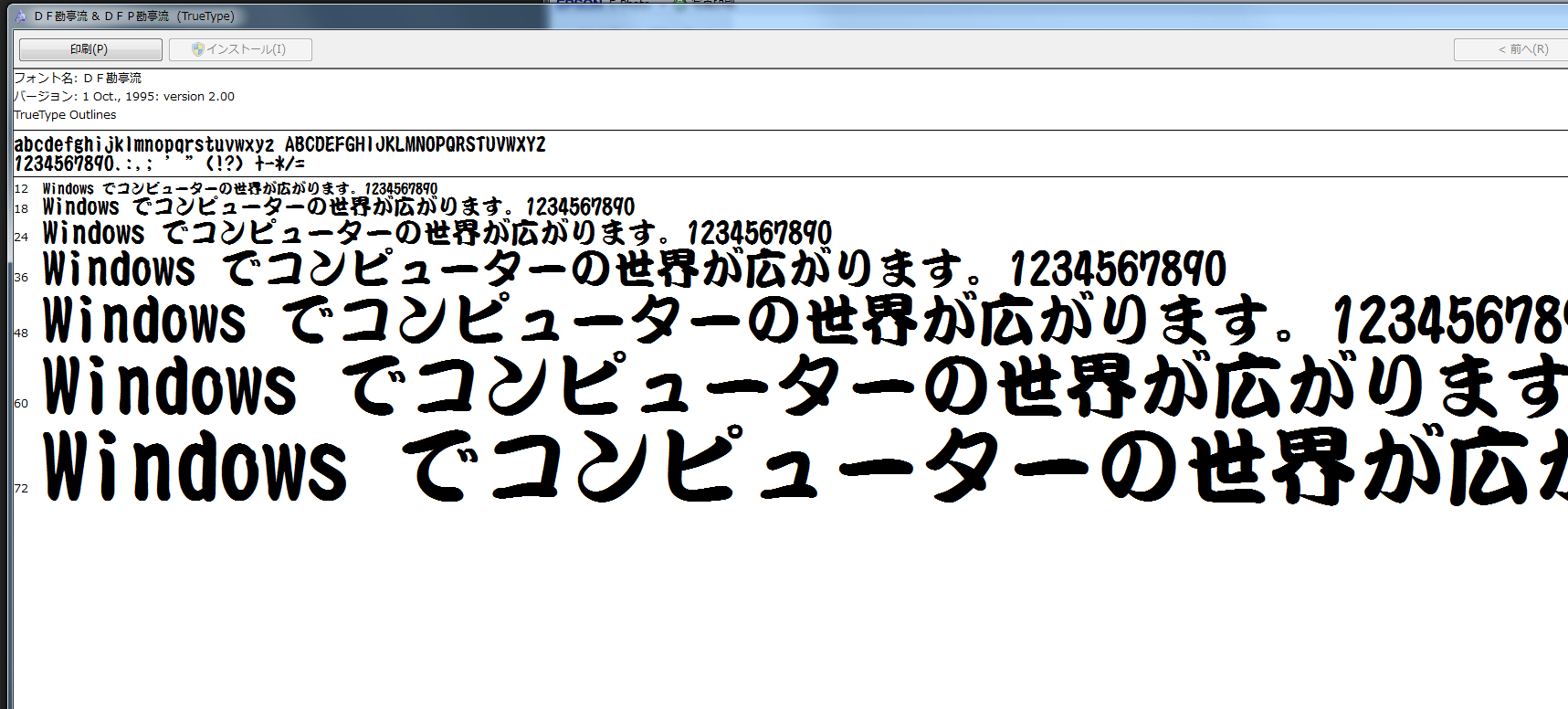The width and height of the screenshot is (1568, 709).
Task: Click the インストール(I) install button
Action: coord(240,49)
